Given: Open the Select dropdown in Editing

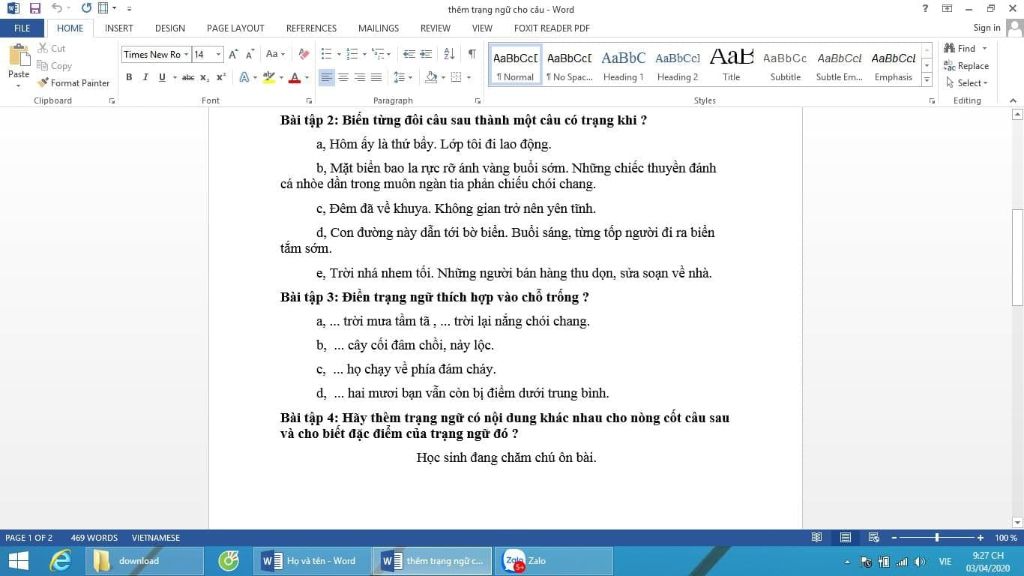Looking at the screenshot, I should [x=967, y=83].
